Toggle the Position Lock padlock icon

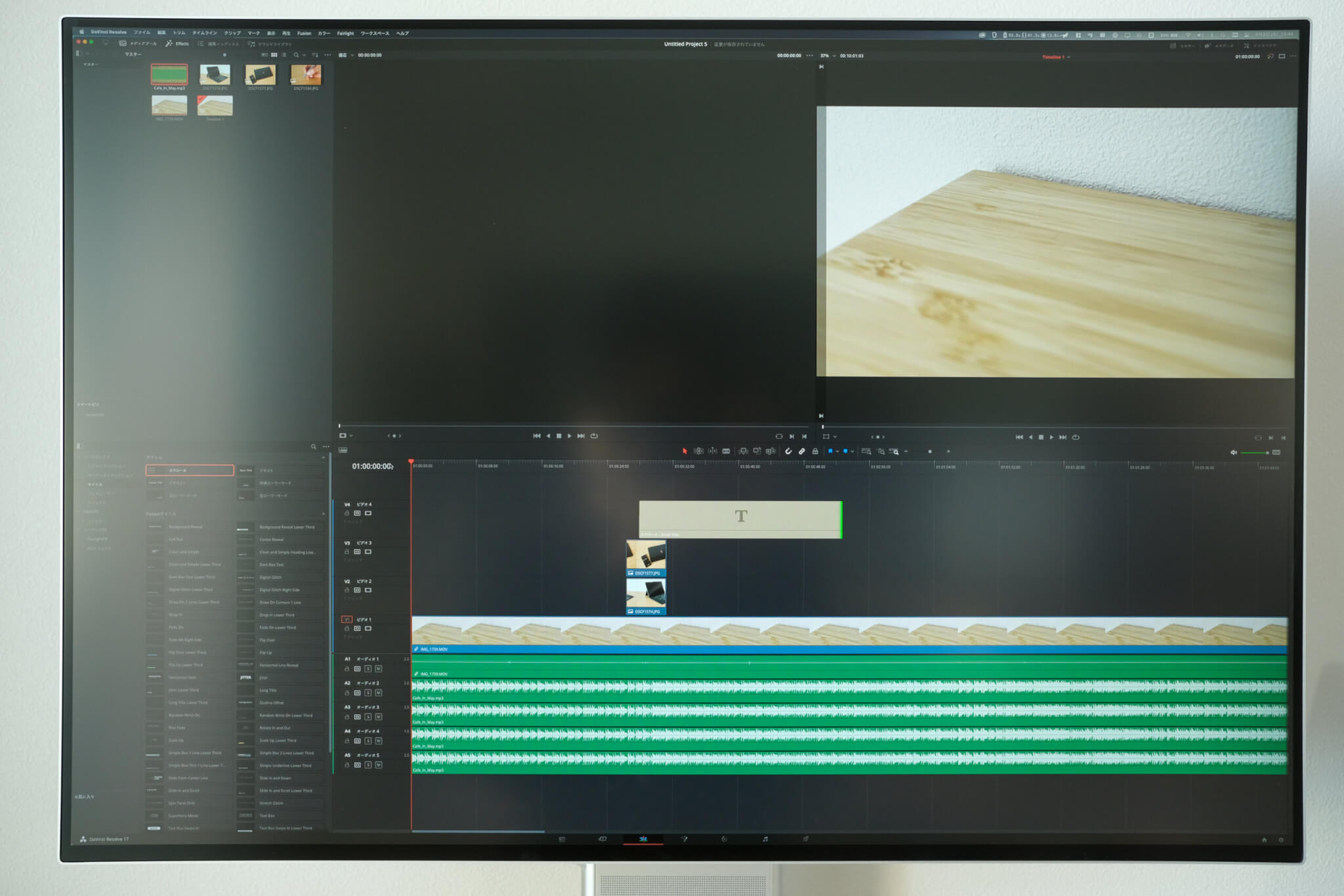point(815,451)
